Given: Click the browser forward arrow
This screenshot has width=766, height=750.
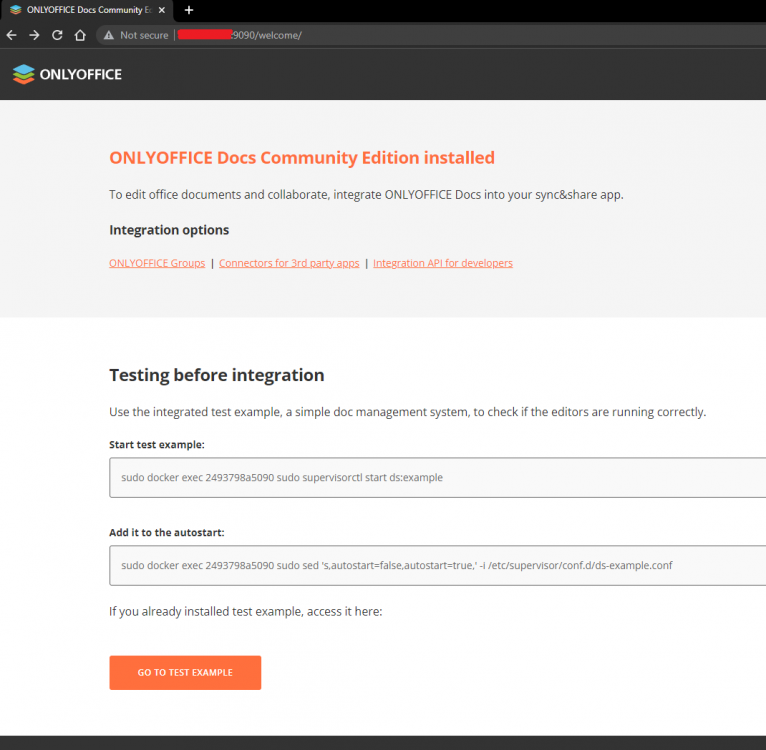Looking at the screenshot, I should coord(34,35).
